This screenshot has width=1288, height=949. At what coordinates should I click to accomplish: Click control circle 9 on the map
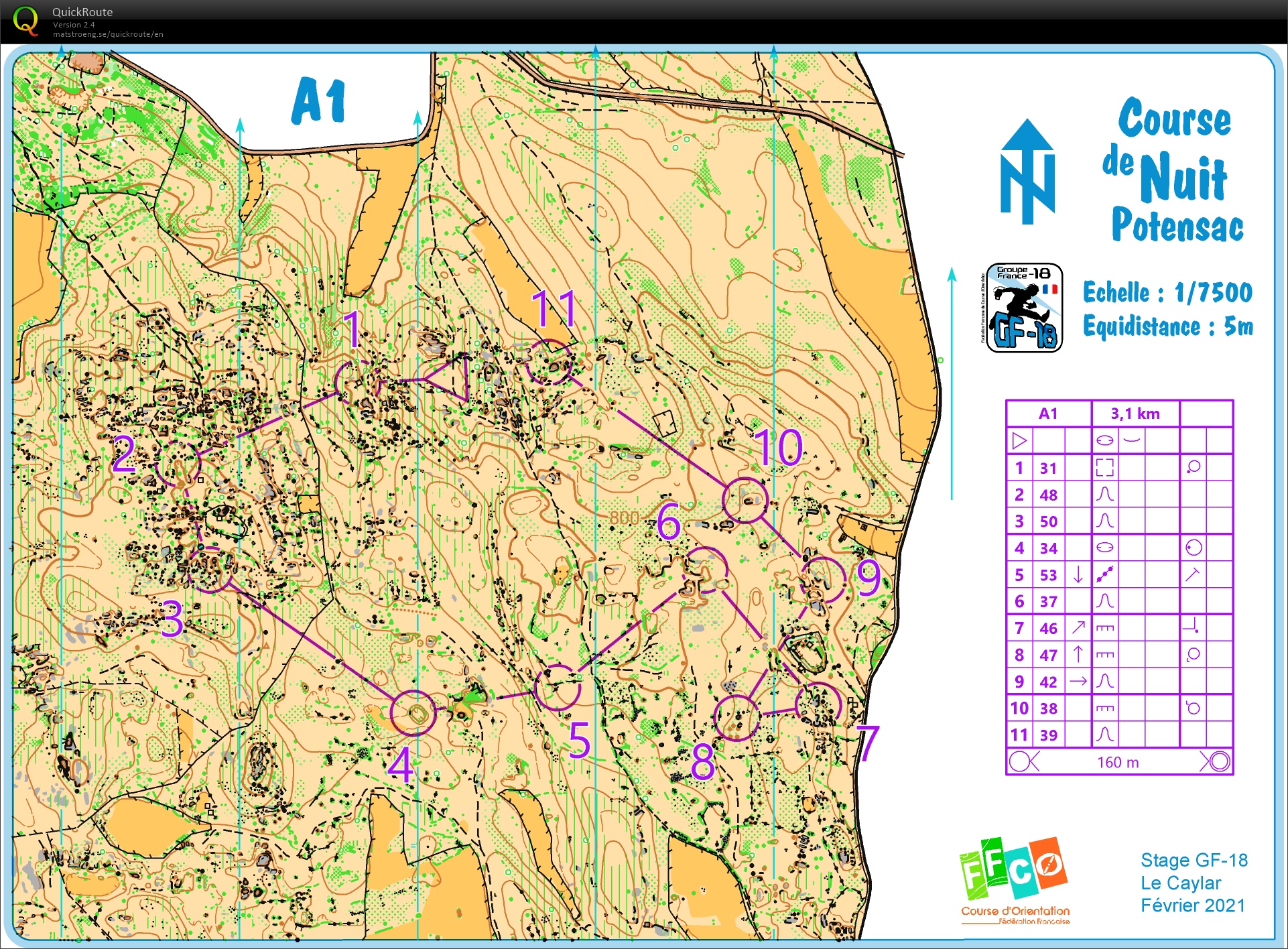824,579
